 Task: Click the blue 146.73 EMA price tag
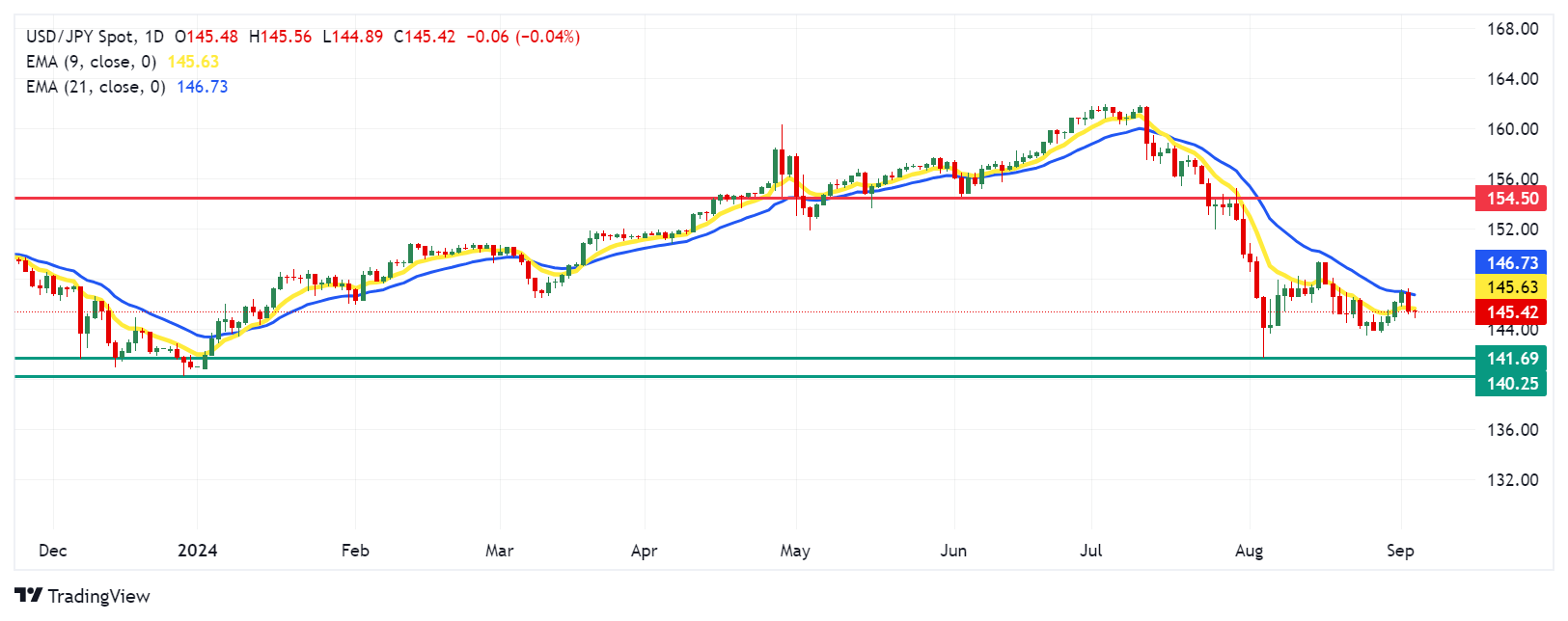tap(1511, 262)
